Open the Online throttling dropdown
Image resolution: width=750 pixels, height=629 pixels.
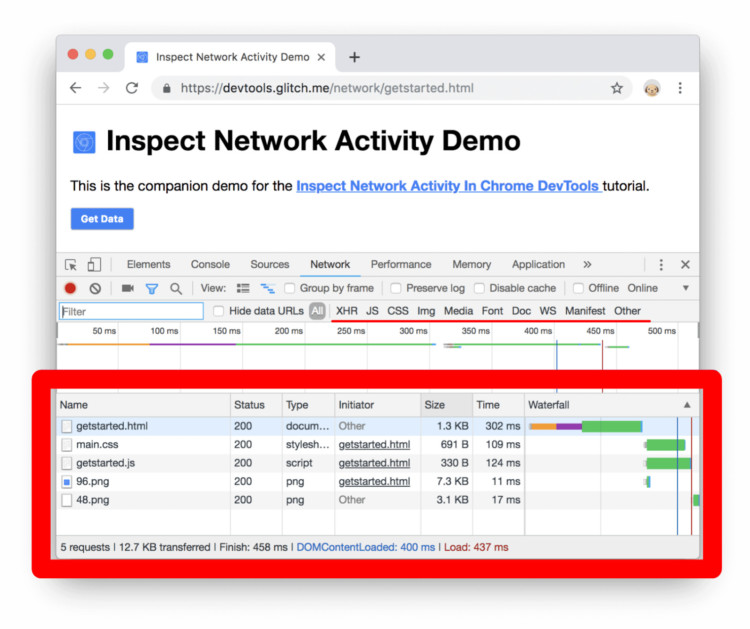(642, 288)
